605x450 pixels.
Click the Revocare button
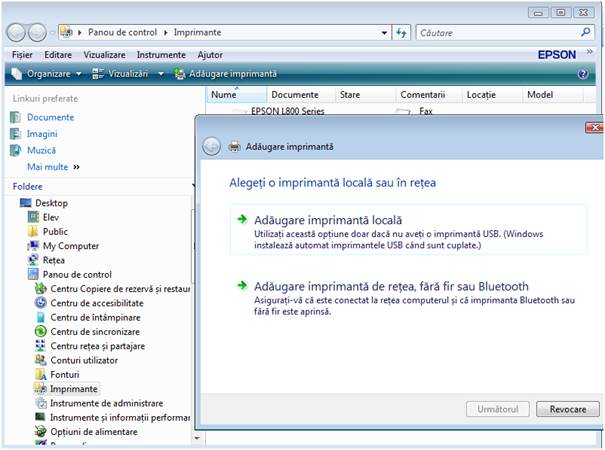[568, 410]
